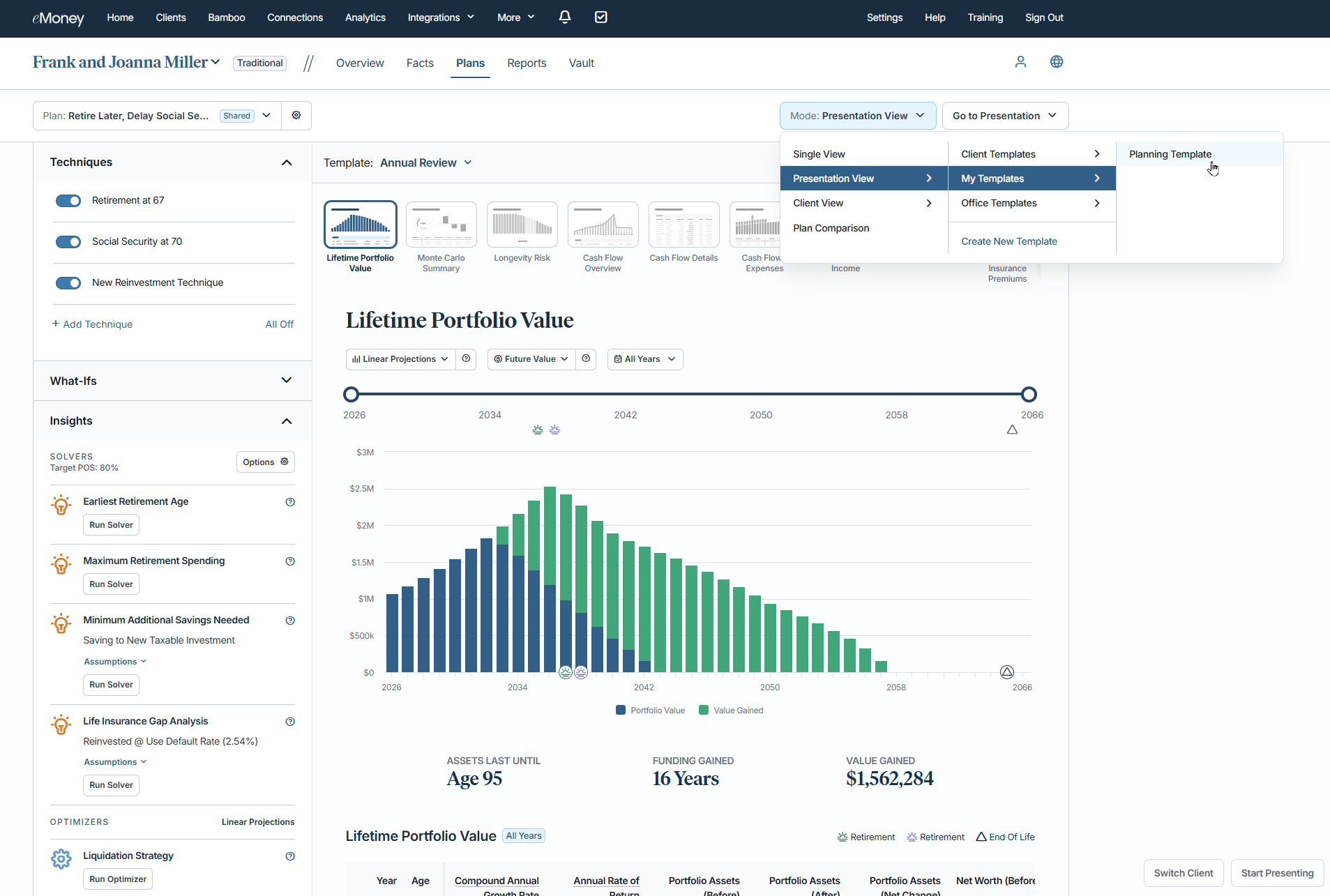
Task: Open the profile person icon above the plan bar
Action: pos(1020,62)
